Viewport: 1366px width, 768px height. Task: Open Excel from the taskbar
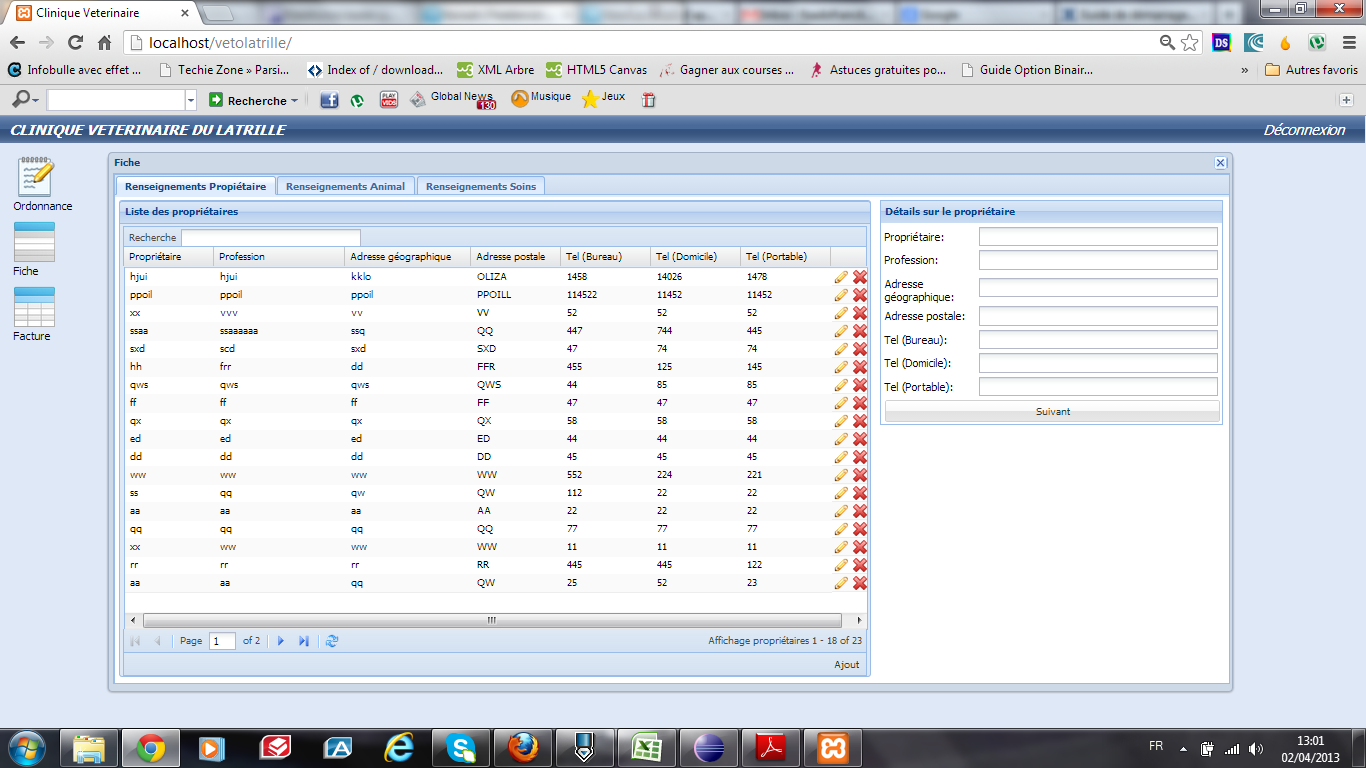click(647, 747)
